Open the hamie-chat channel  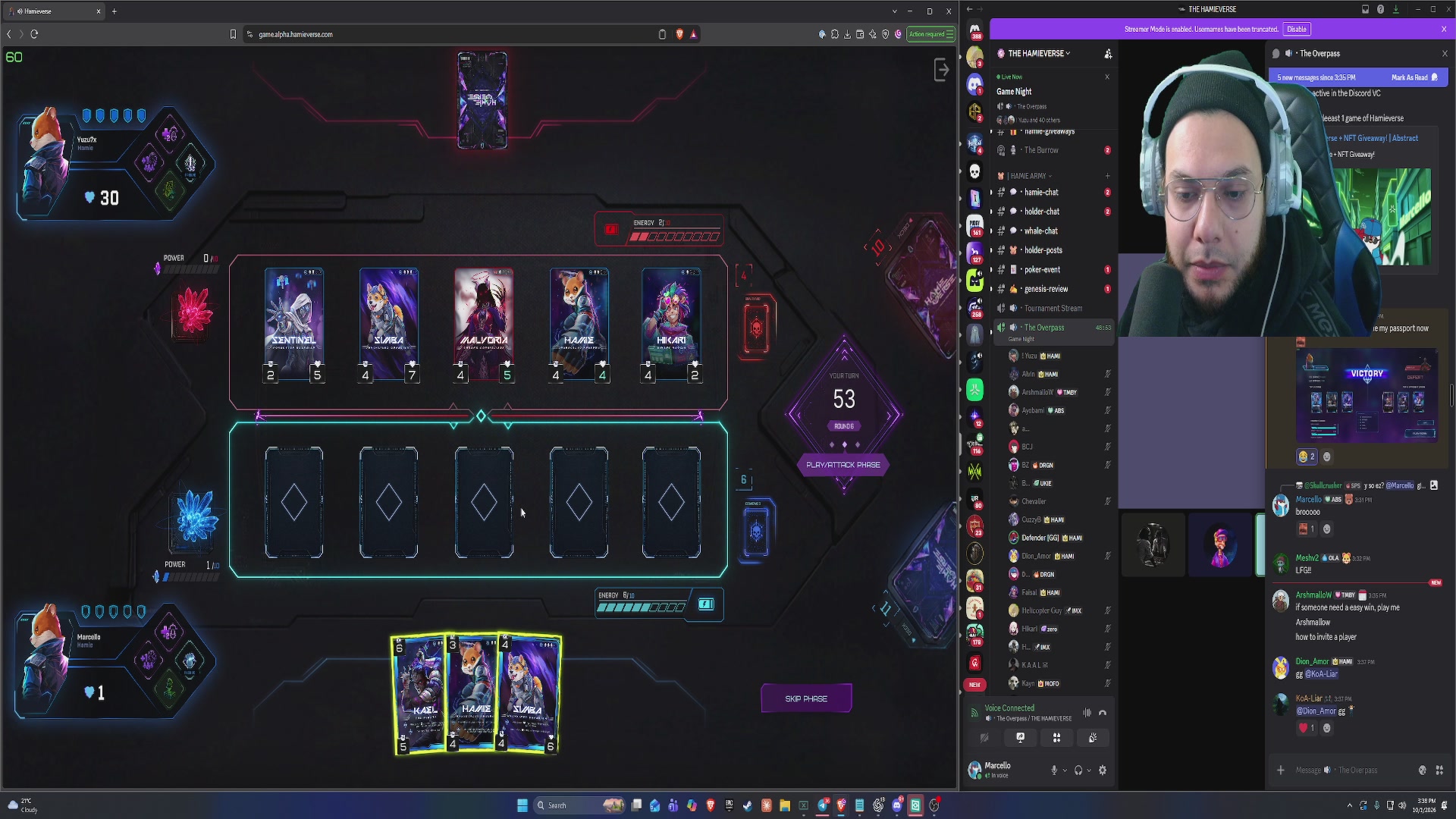pyautogui.click(x=1053, y=193)
